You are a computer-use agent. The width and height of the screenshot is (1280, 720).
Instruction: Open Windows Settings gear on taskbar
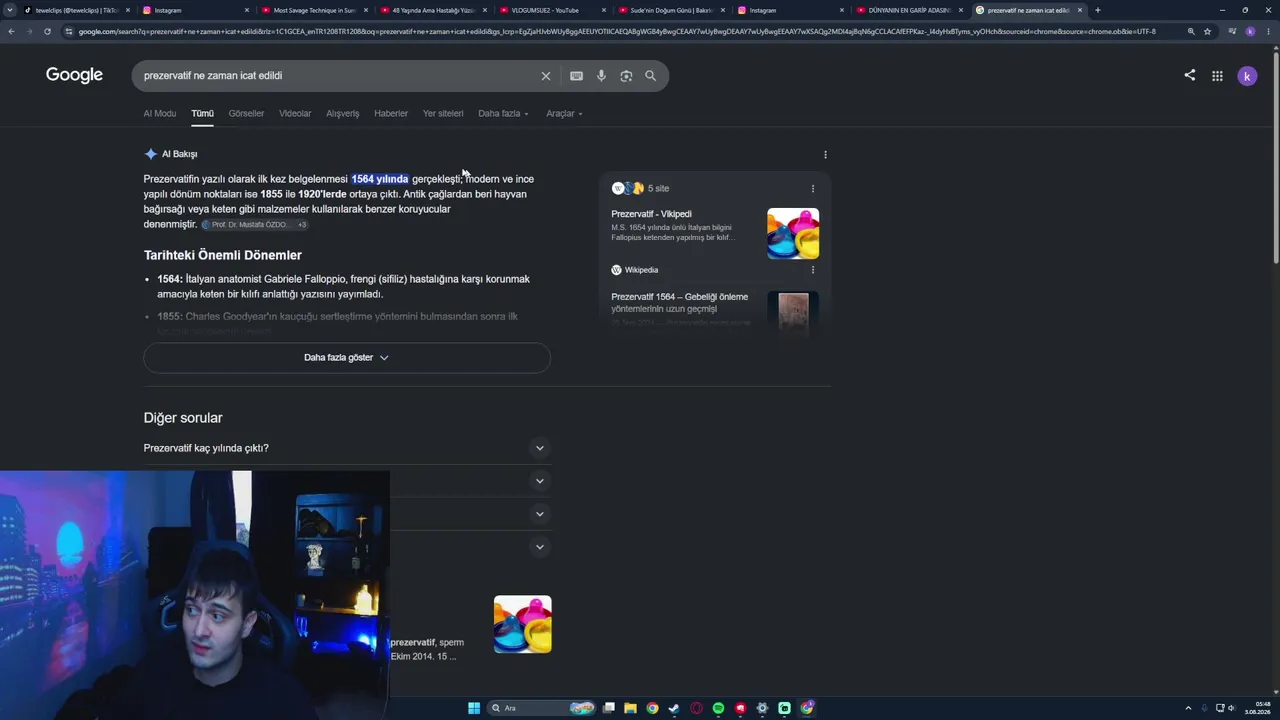pyautogui.click(x=762, y=708)
